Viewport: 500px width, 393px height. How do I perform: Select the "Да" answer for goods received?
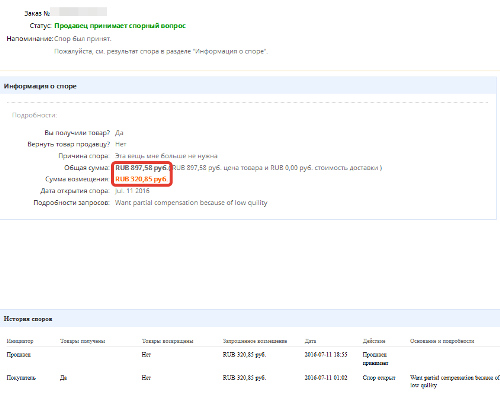119,133
